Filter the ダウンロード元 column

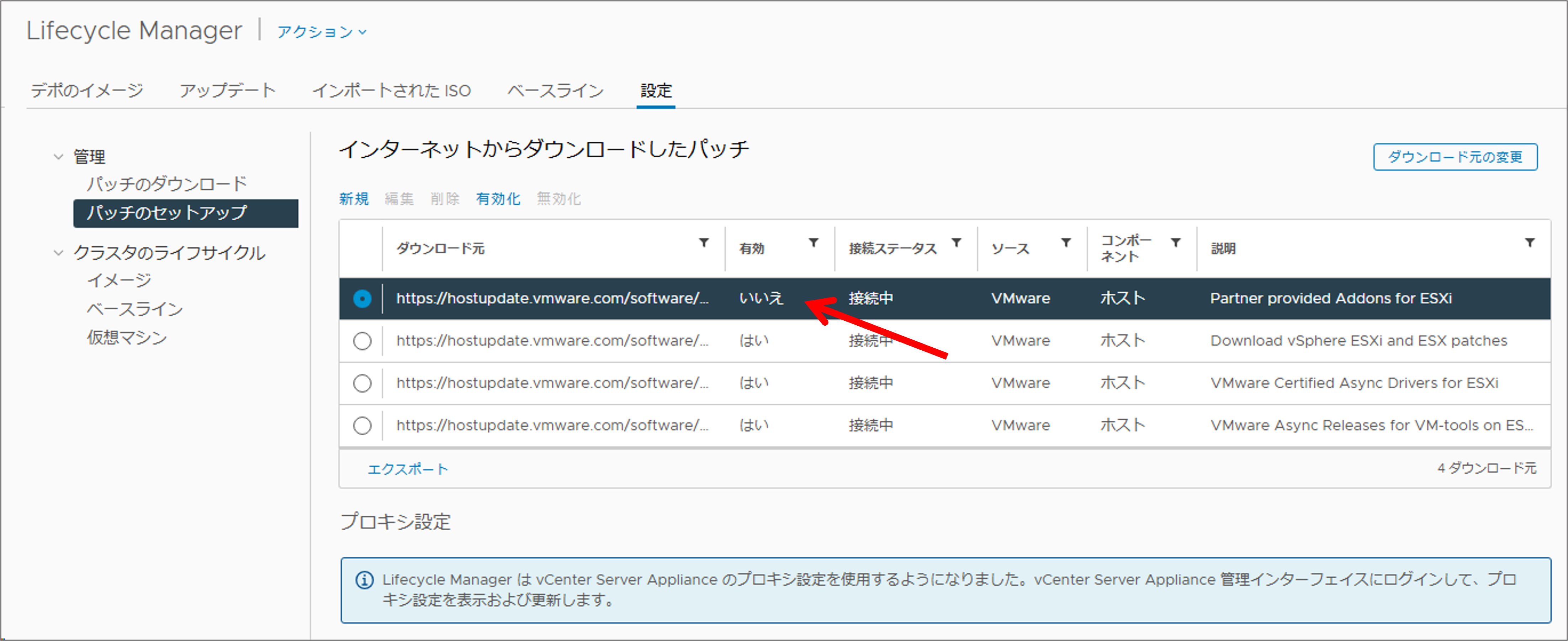click(704, 242)
